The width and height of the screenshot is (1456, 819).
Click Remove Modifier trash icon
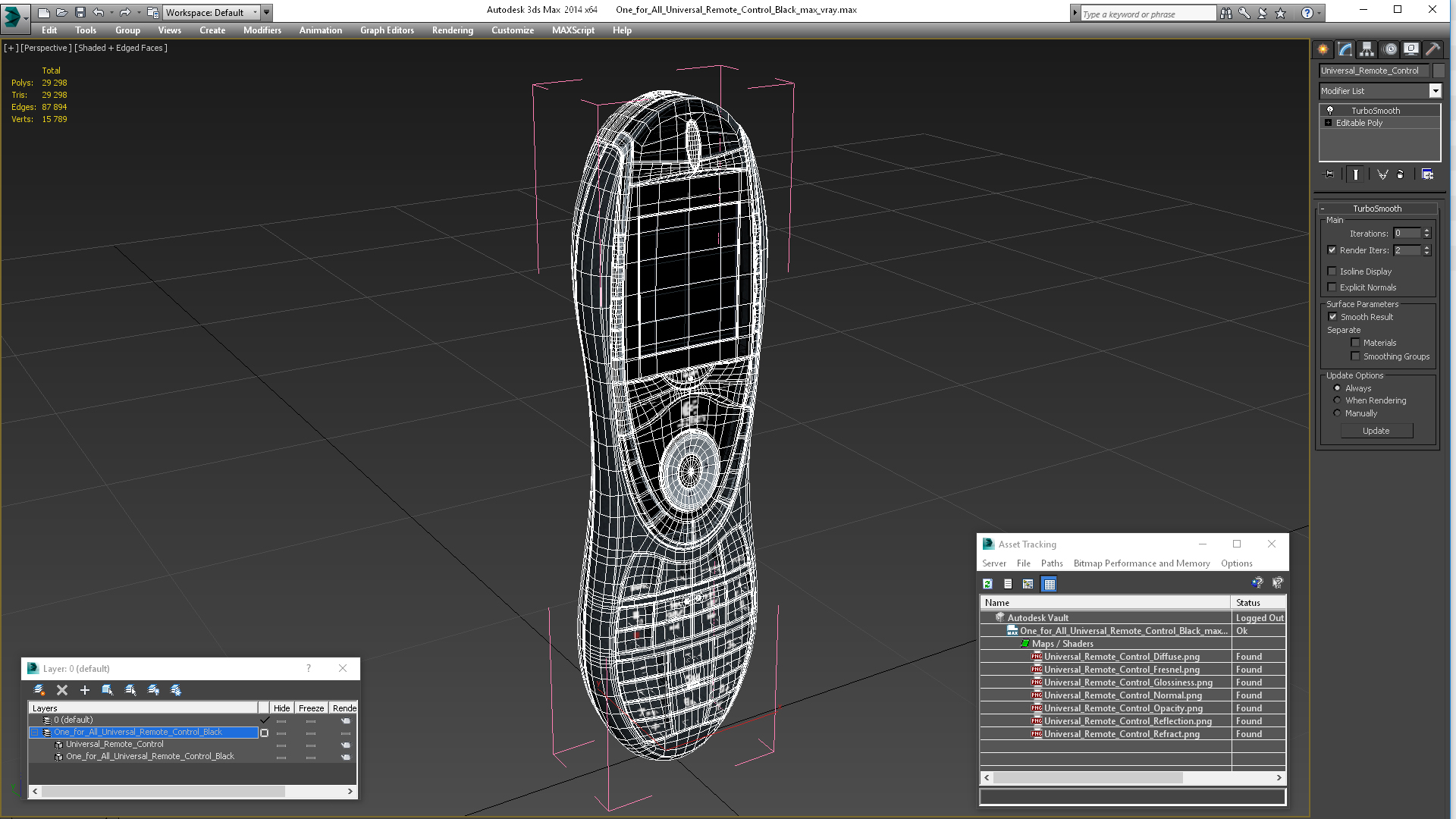tap(1401, 174)
